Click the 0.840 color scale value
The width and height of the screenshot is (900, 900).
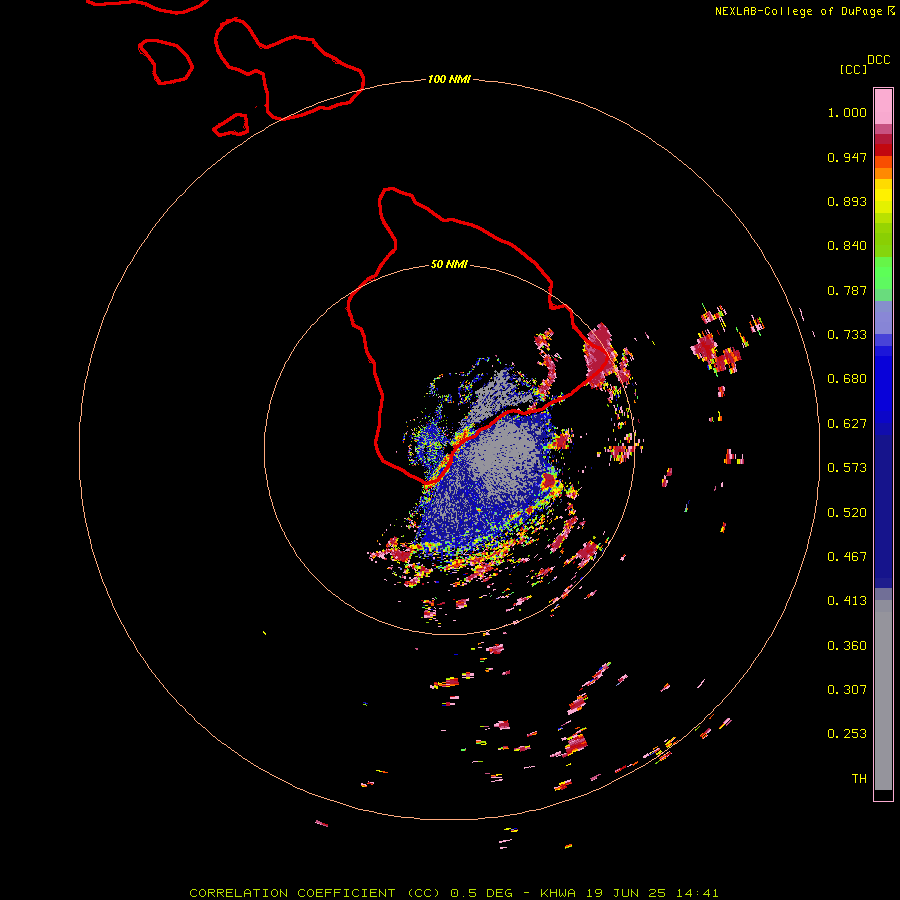(x=847, y=246)
